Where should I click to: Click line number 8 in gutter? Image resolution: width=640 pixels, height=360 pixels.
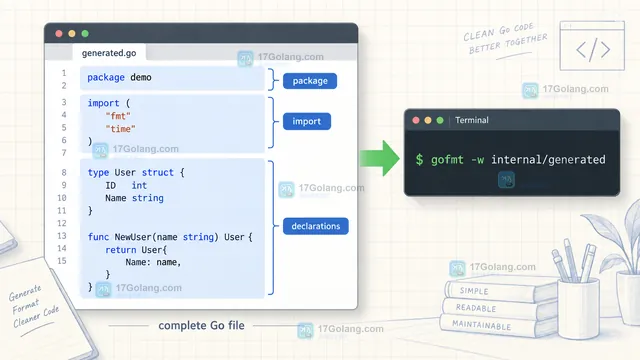pyautogui.click(x=64, y=173)
